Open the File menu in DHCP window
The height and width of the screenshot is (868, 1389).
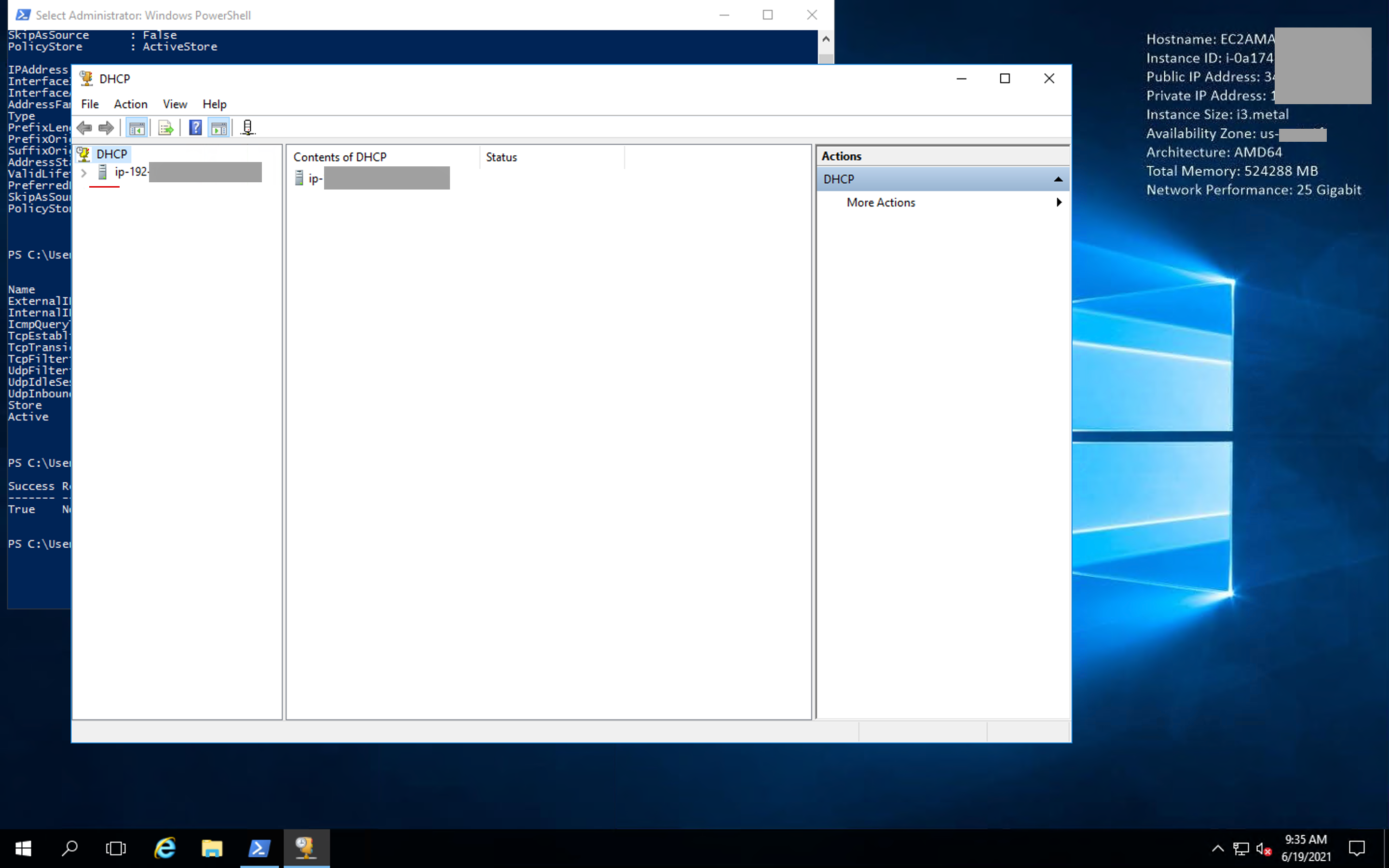coord(90,104)
